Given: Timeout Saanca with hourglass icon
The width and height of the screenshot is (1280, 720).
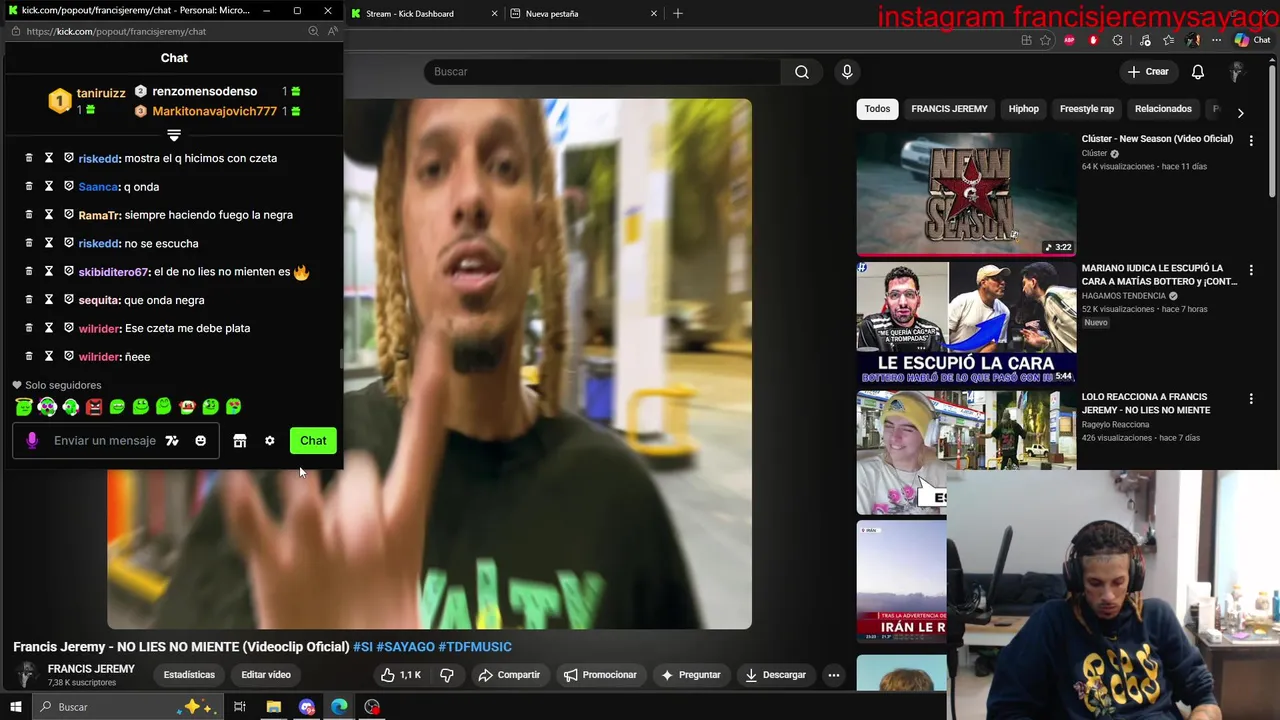Looking at the screenshot, I should click(48, 187).
